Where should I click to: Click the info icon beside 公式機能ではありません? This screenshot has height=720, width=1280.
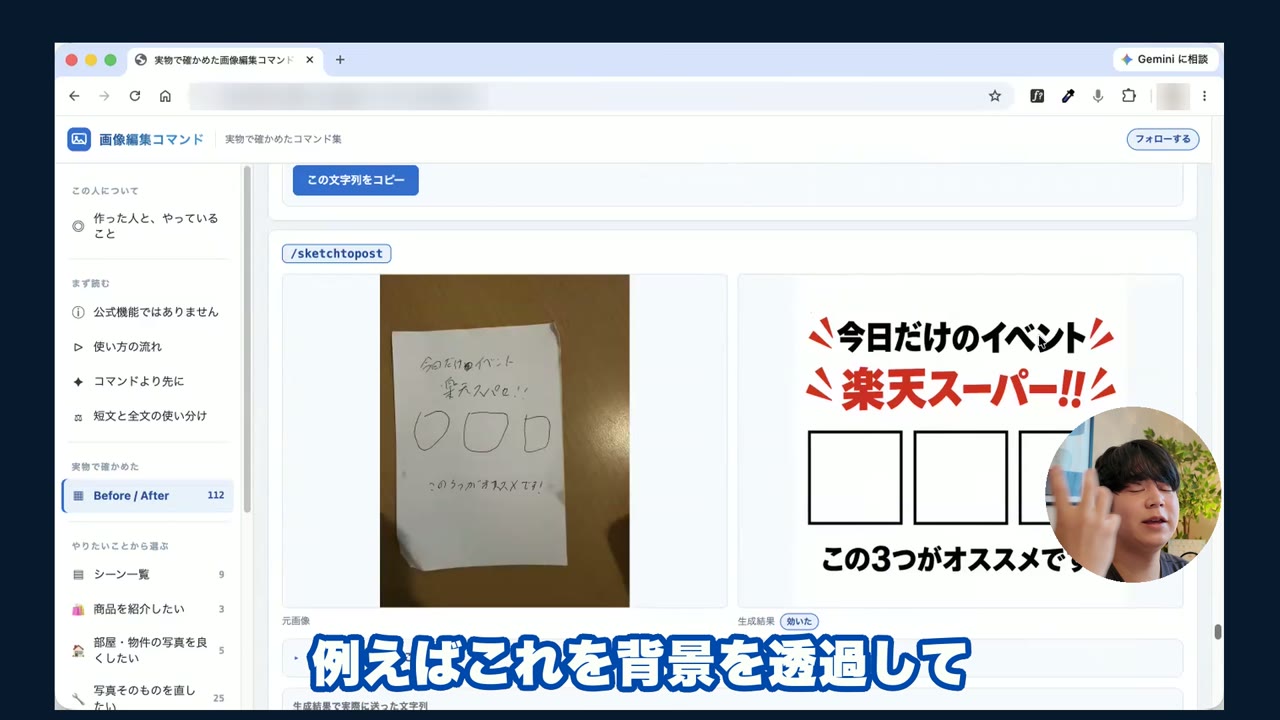(78, 312)
